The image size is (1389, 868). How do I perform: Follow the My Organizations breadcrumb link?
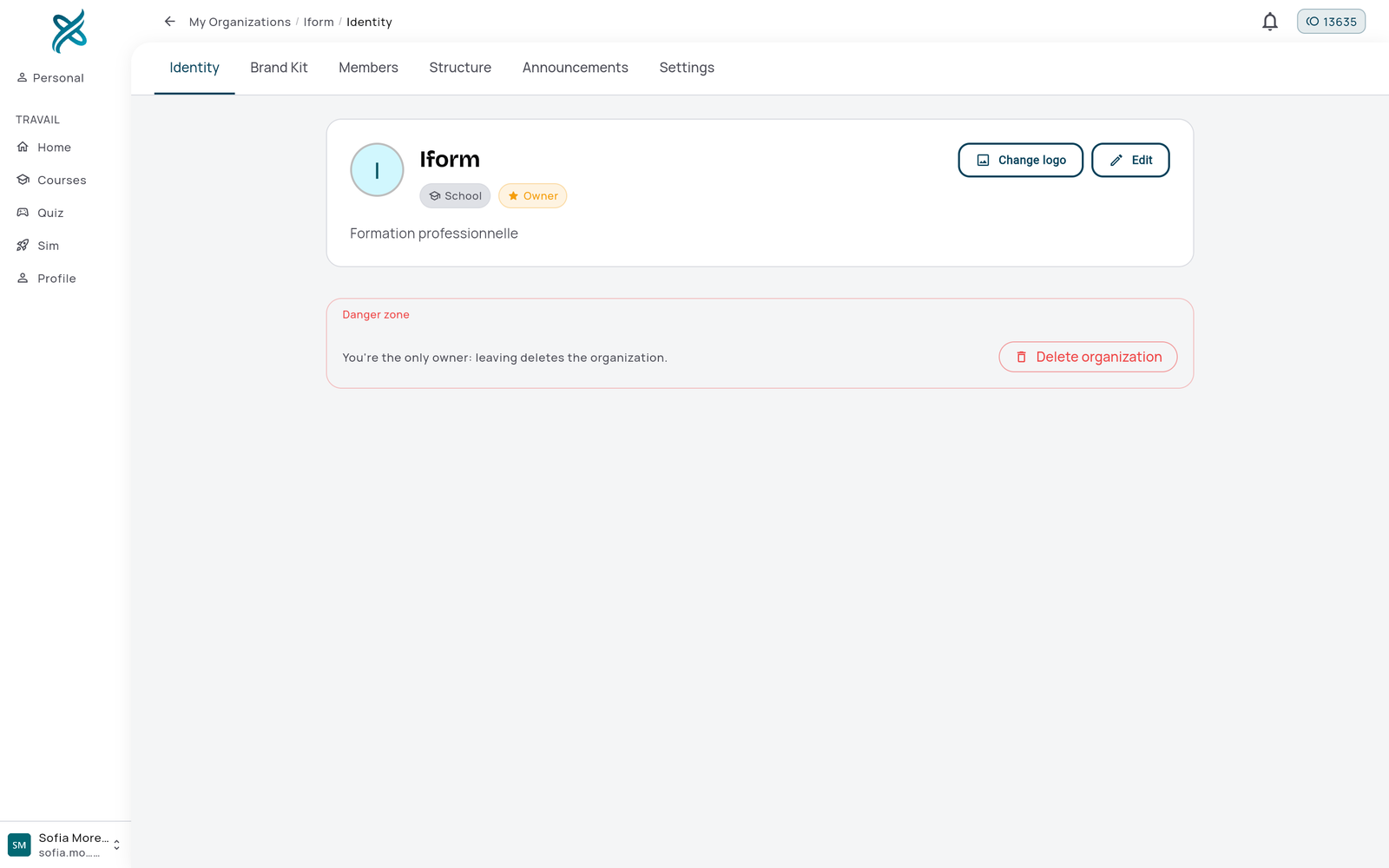click(240, 23)
